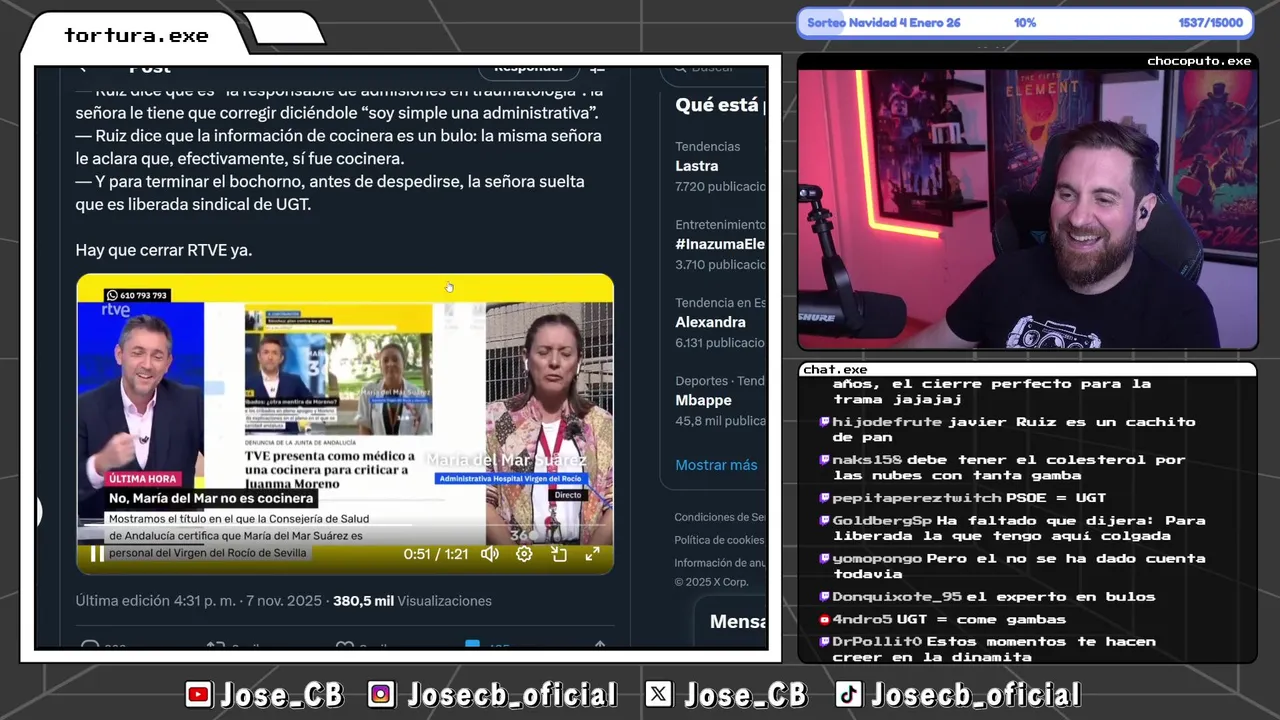This screenshot has height=720, width=1280.
Task: Mute the video with the speaker icon
Action: tap(490, 554)
